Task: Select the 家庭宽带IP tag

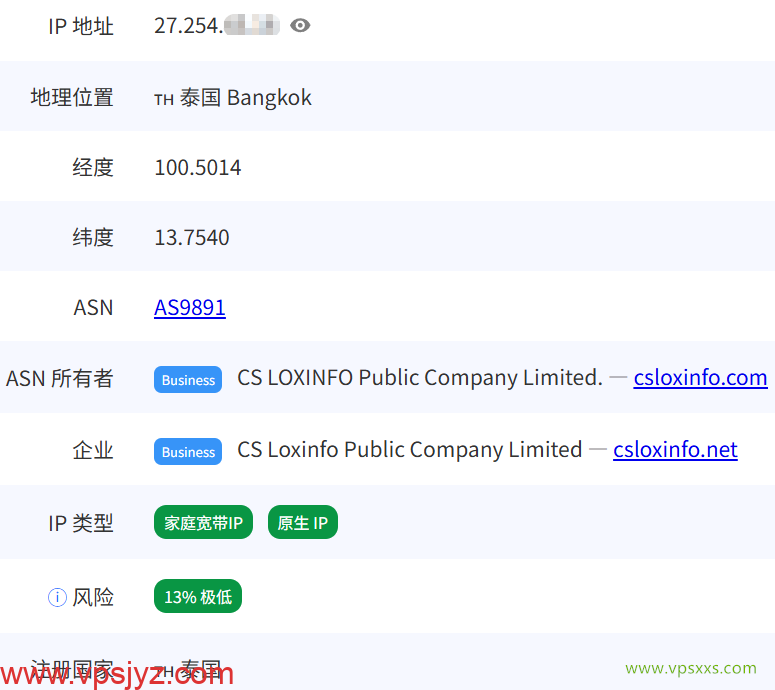Action: pos(203,522)
